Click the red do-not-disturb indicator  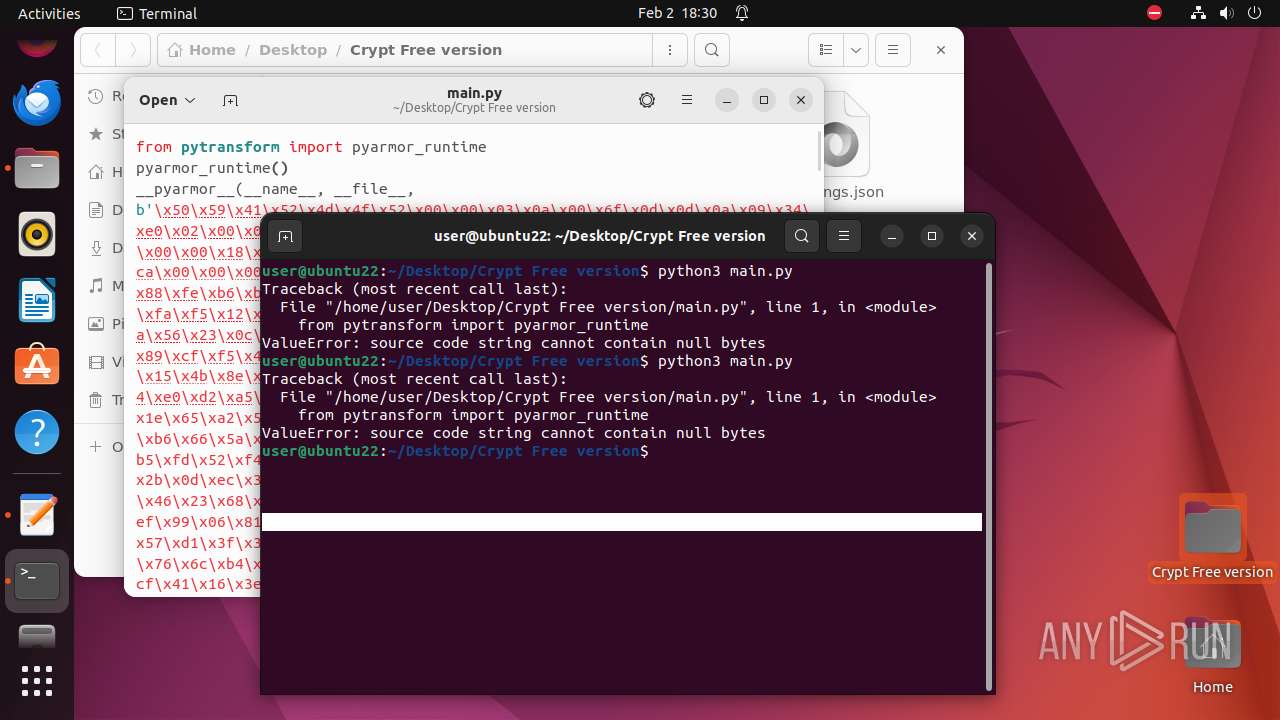point(1155,13)
